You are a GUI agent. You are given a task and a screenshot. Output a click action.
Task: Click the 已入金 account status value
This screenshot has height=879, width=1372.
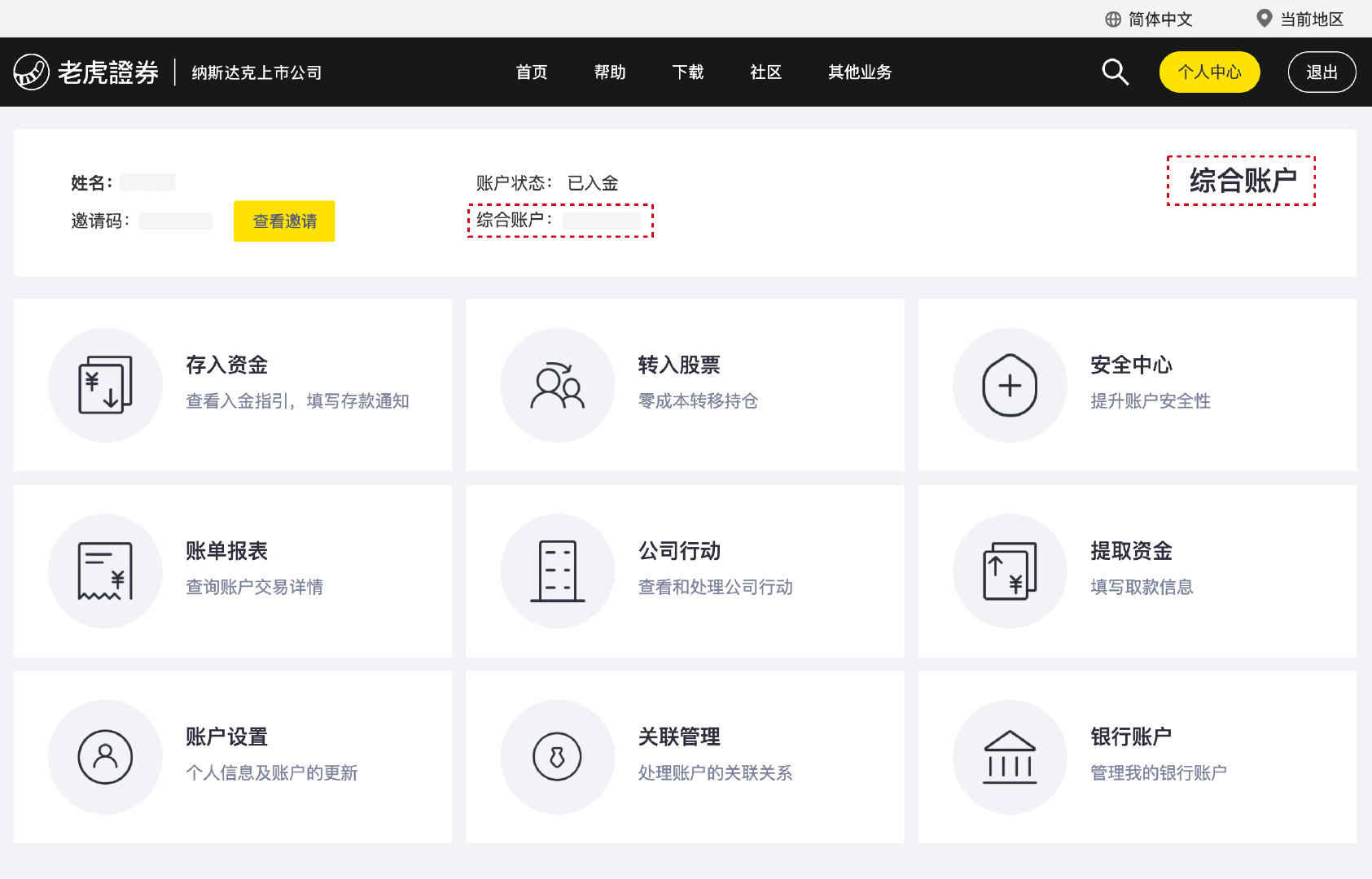(593, 183)
